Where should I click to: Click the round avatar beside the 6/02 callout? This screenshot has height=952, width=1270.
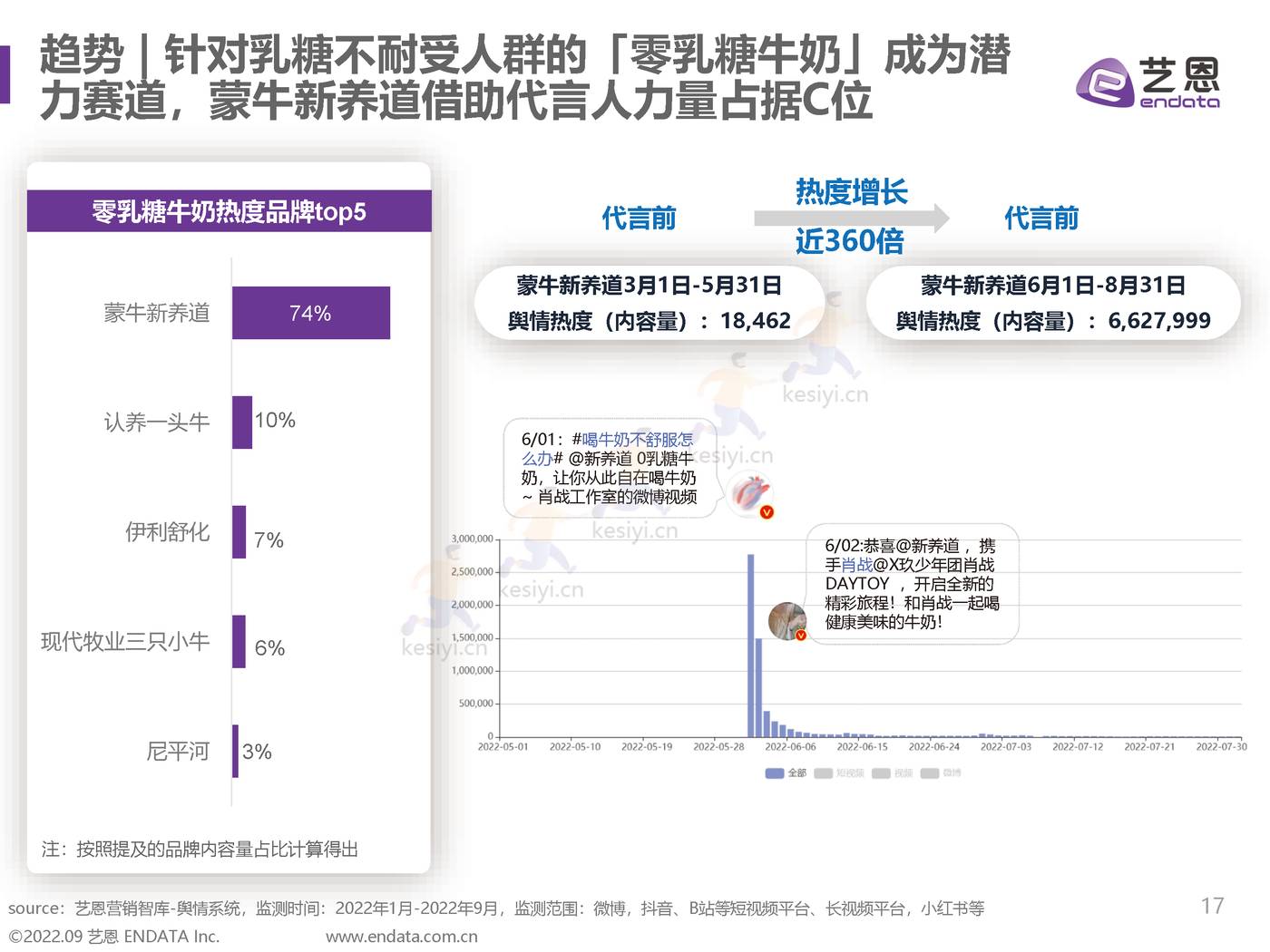pyautogui.click(x=787, y=621)
